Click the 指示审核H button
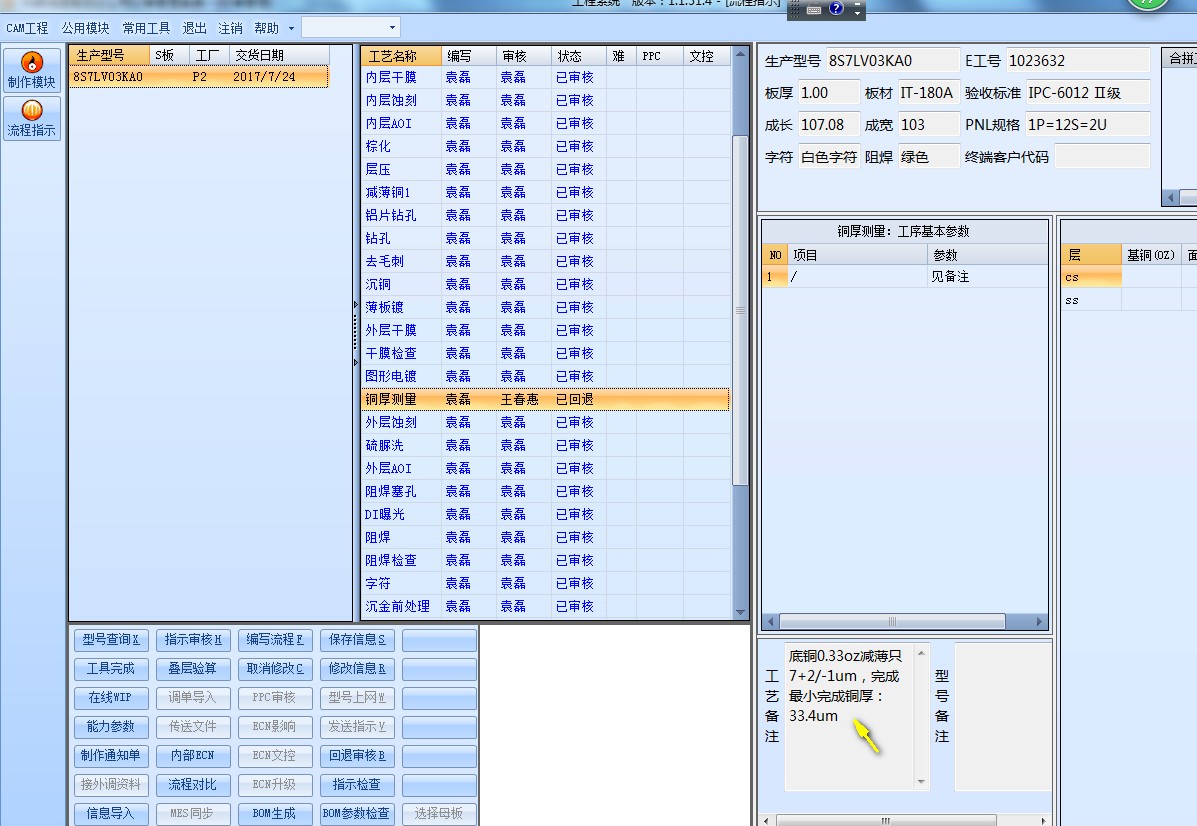The image size is (1197, 826). (x=193, y=640)
